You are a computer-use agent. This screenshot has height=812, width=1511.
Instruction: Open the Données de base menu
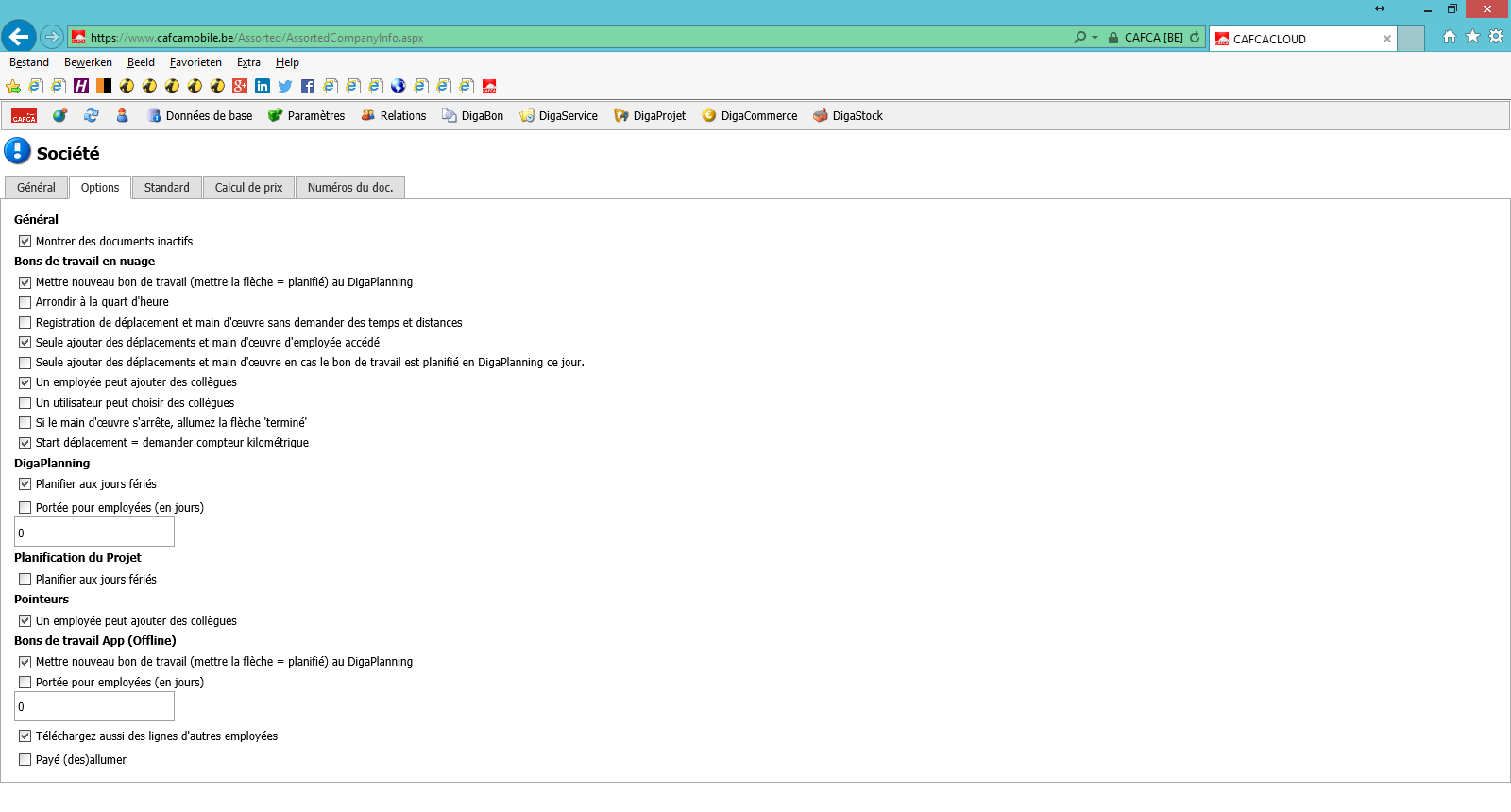click(x=200, y=115)
